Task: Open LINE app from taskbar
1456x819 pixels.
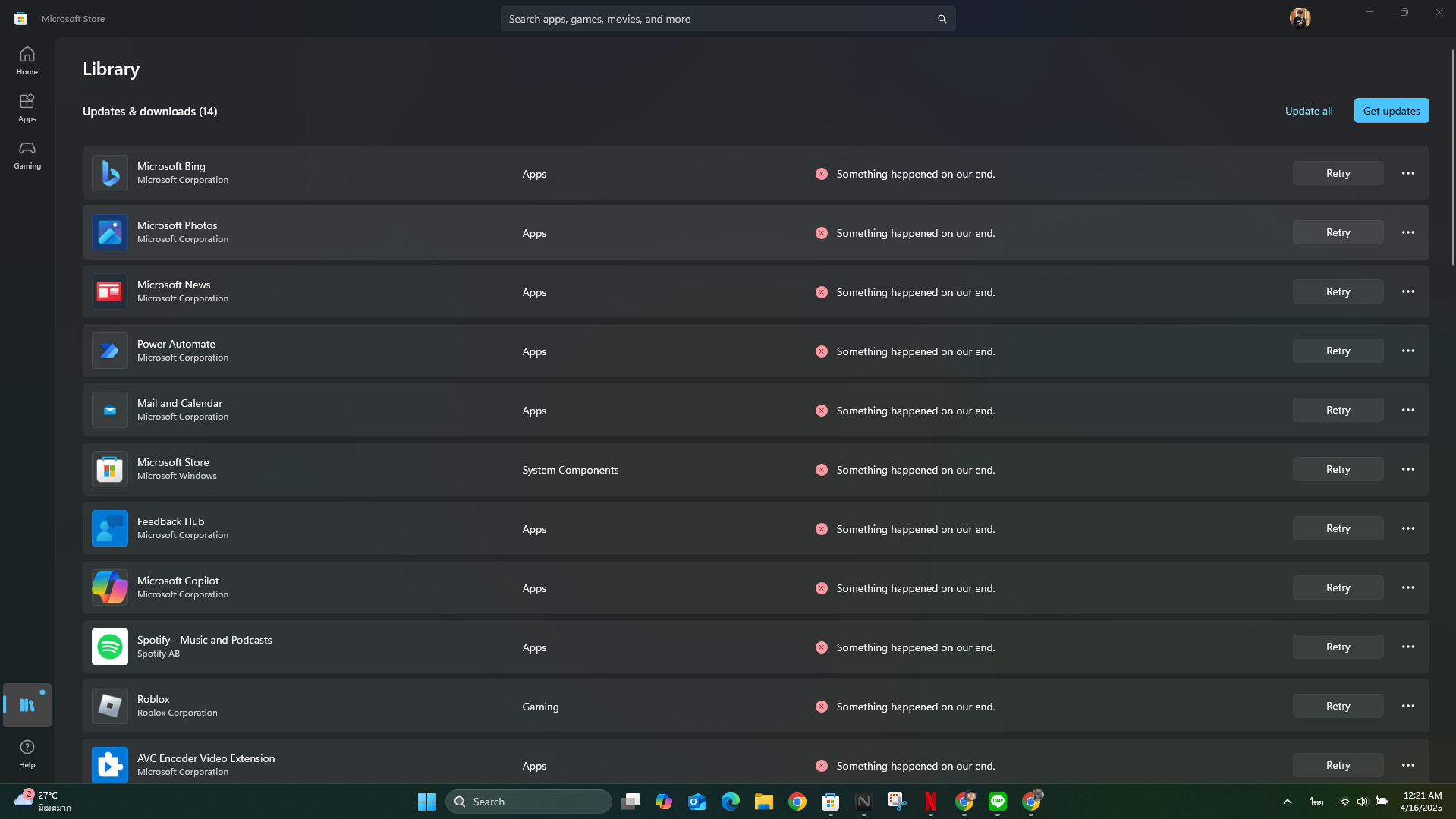Action: pos(997,802)
